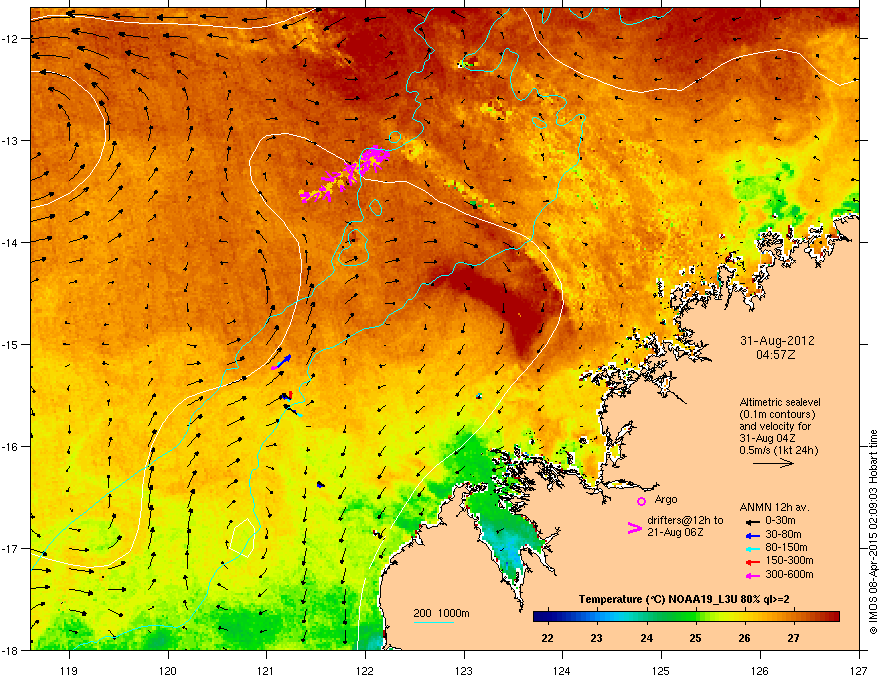Click latitude axis label -16
The image size is (880, 680).
pyautogui.click(x=10, y=447)
